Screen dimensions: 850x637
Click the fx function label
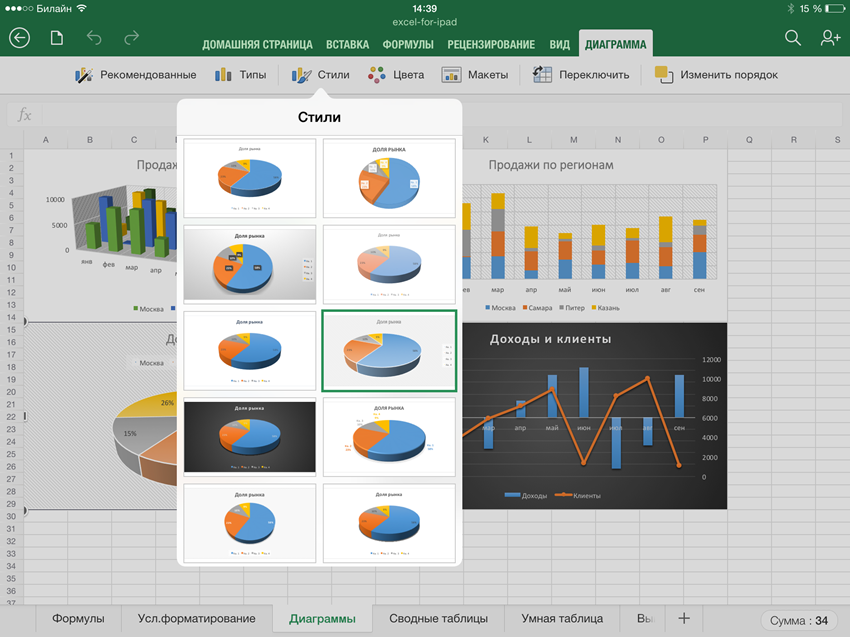pyautogui.click(x=24, y=114)
